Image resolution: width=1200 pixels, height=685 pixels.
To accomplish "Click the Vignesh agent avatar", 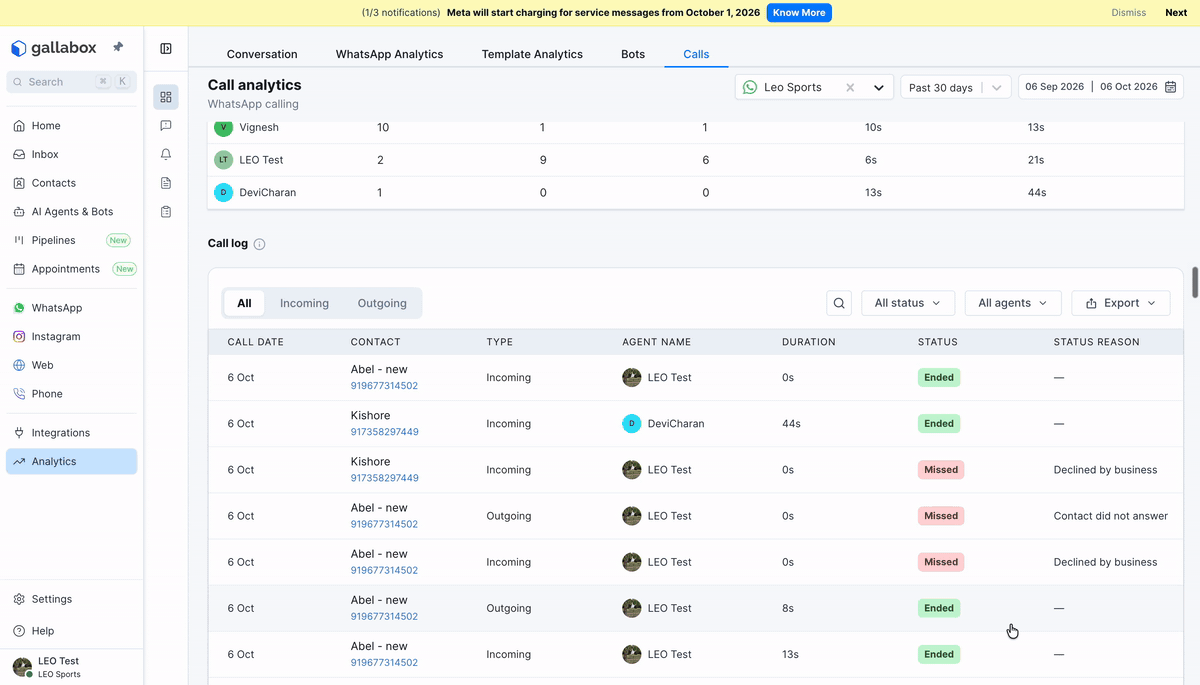I will point(223,128).
